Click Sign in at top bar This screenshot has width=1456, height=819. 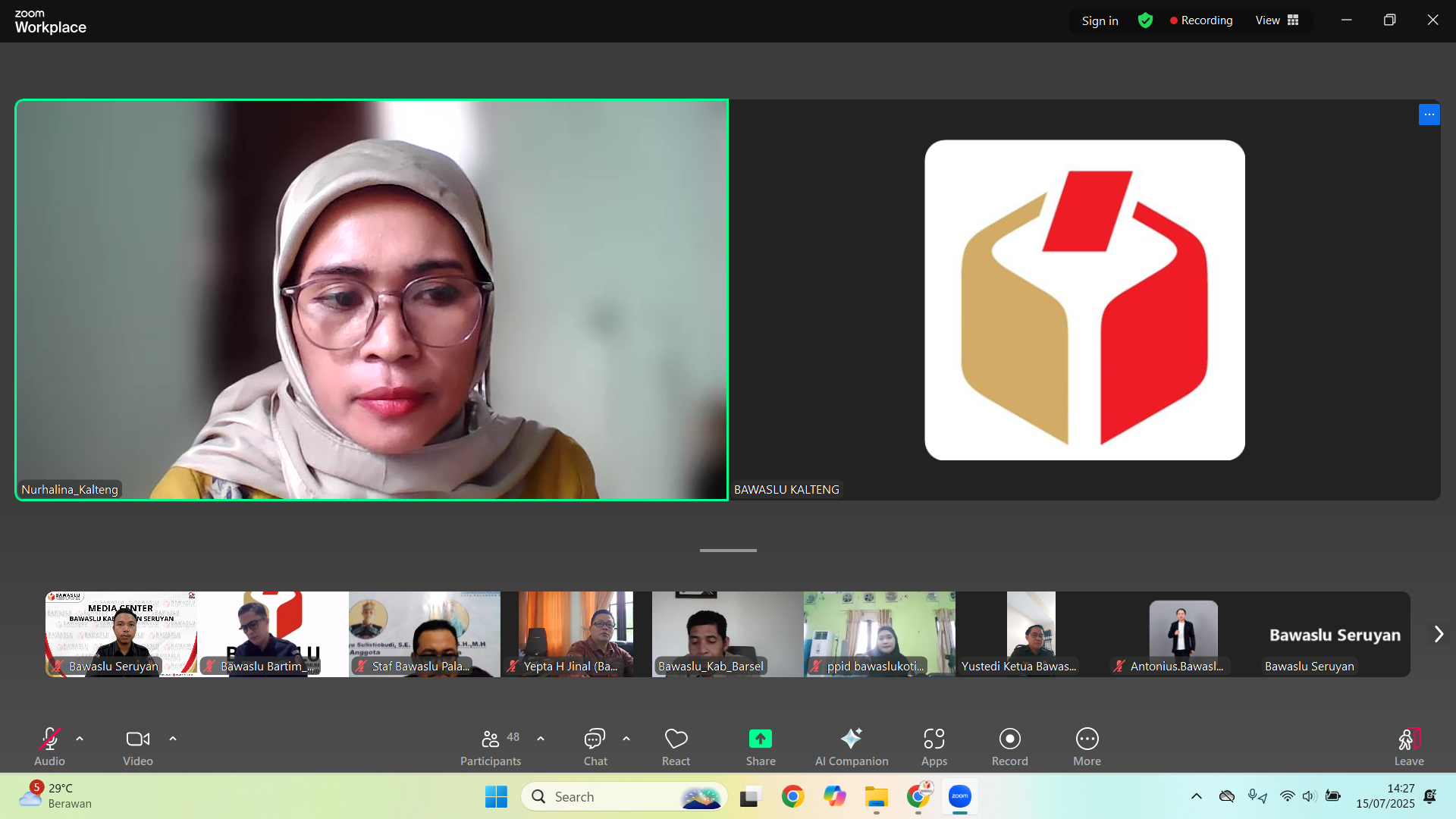pyautogui.click(x=1100, y=20)
